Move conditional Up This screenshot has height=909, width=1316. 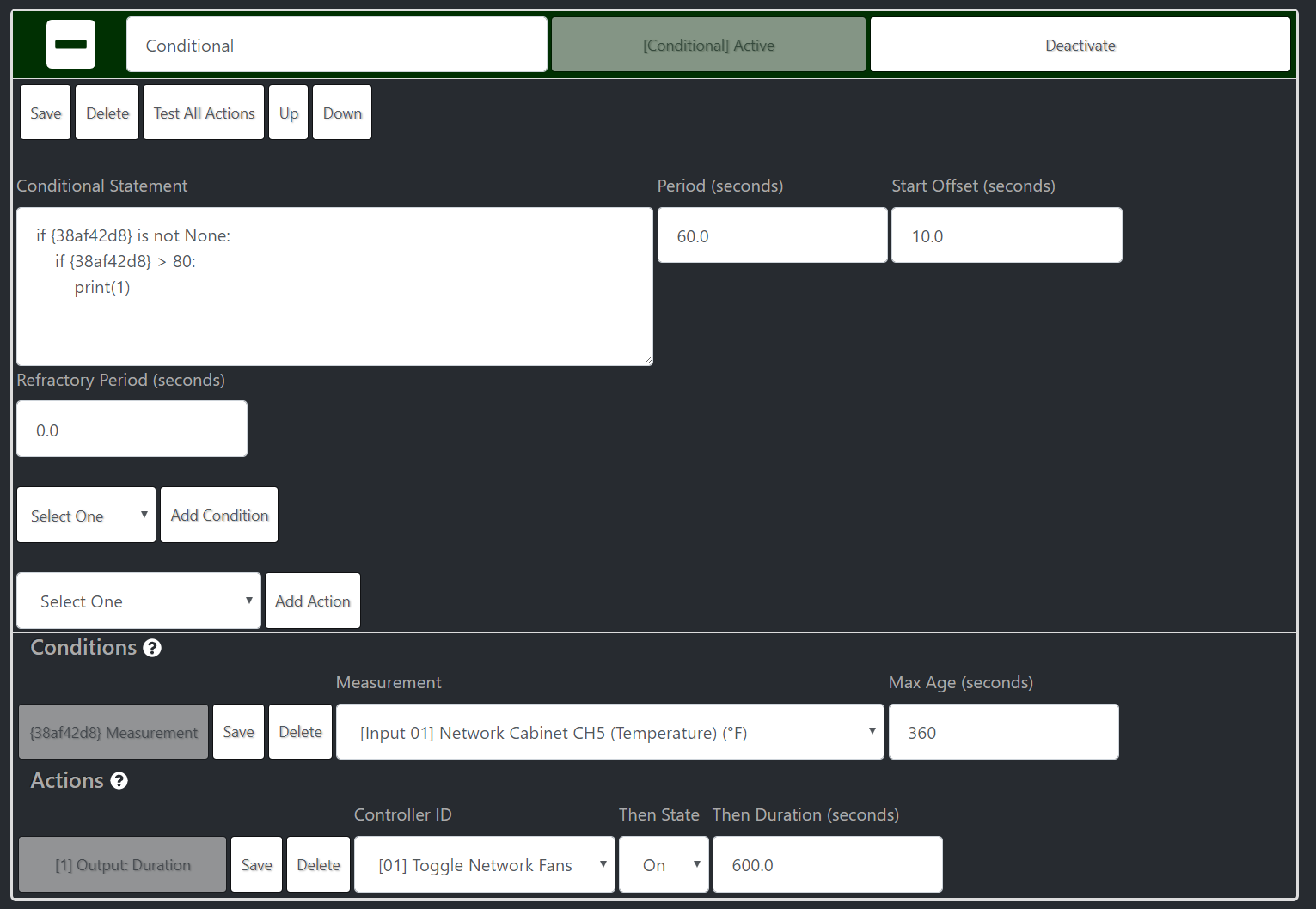pyautogui.click(x=289, y=113)
